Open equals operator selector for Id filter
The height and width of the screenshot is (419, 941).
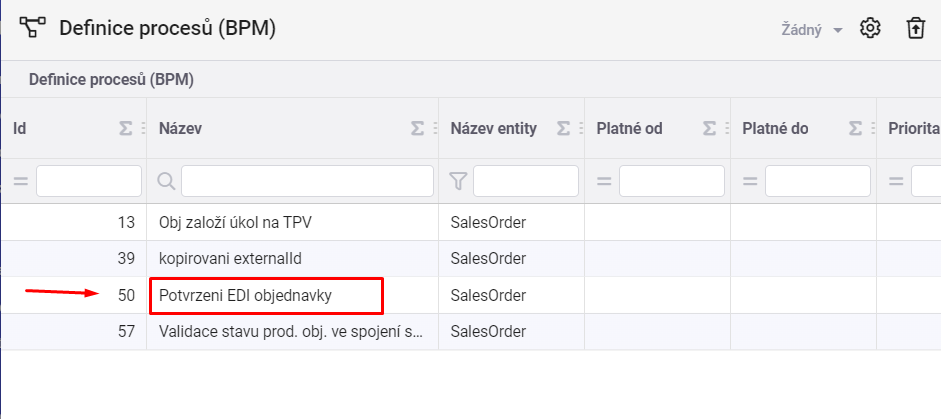[21, 181]
